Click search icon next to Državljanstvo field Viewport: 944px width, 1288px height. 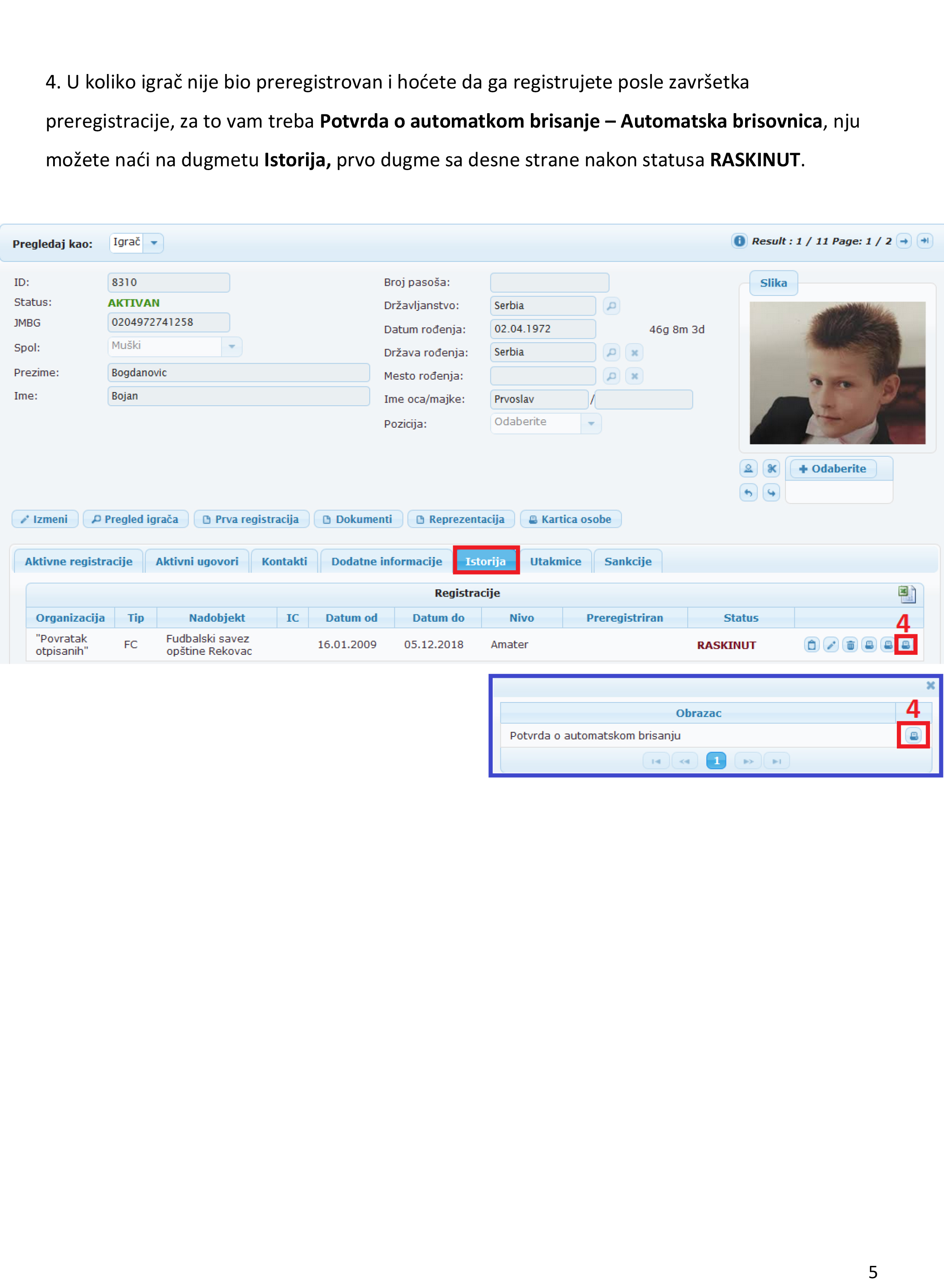click(x=611, y=306)
